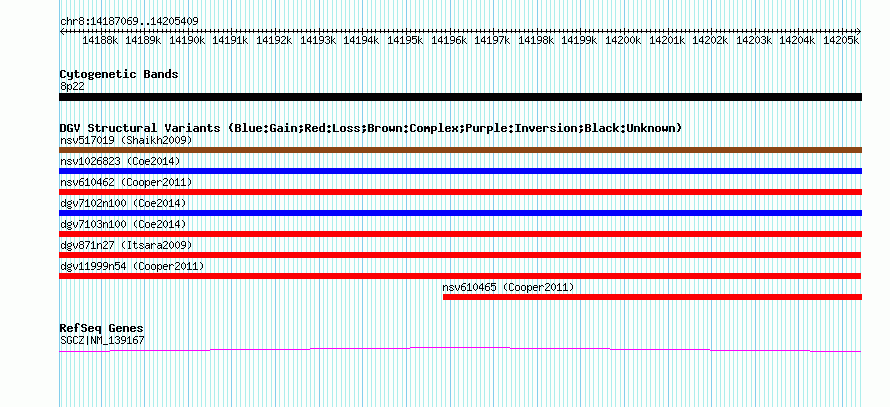890x407 pixels.
Task: Select the blue dgv7102n100 gain bar
Action: tap(460, 213)
